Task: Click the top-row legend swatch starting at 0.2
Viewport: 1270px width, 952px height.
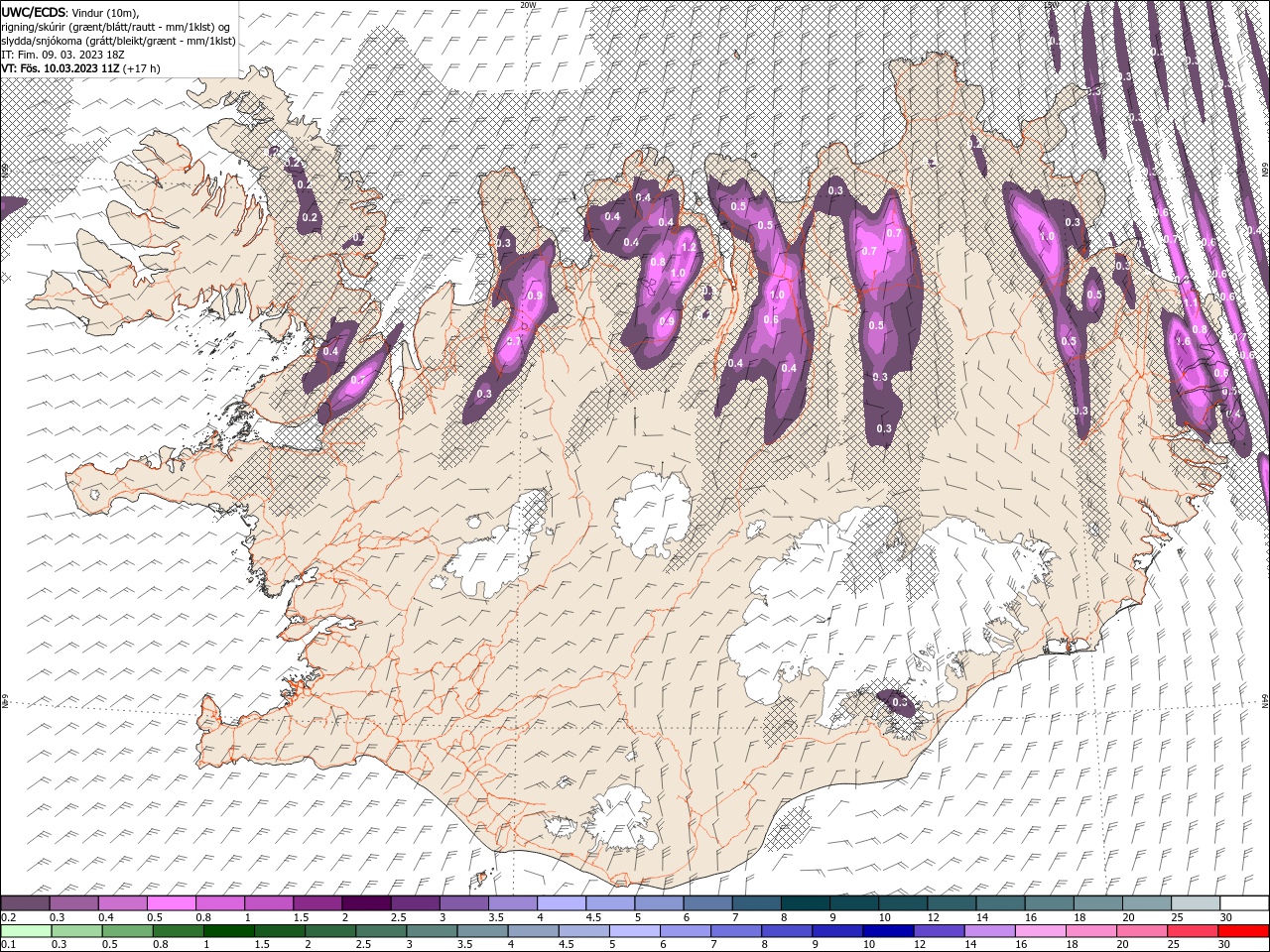Action: (26, 903)
